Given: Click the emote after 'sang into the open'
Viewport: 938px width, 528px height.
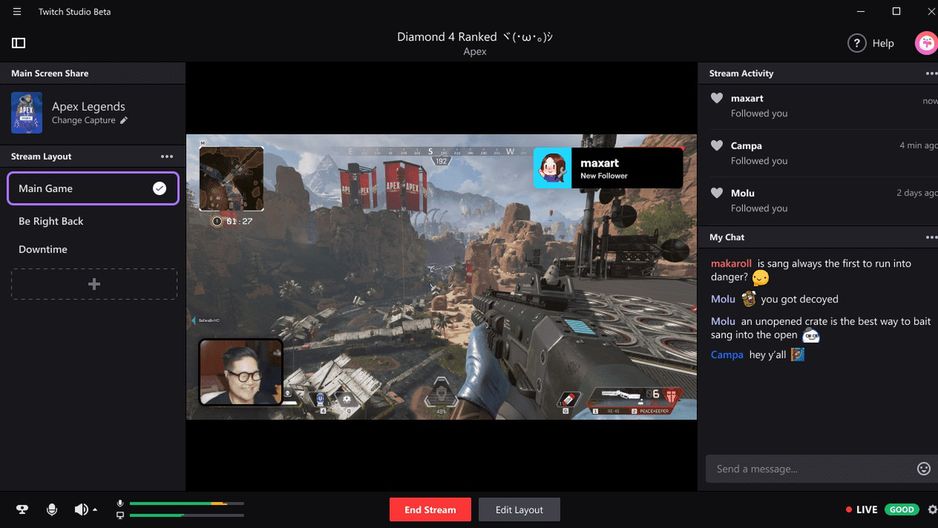Looking at the screenshot, I should point(811,335).
